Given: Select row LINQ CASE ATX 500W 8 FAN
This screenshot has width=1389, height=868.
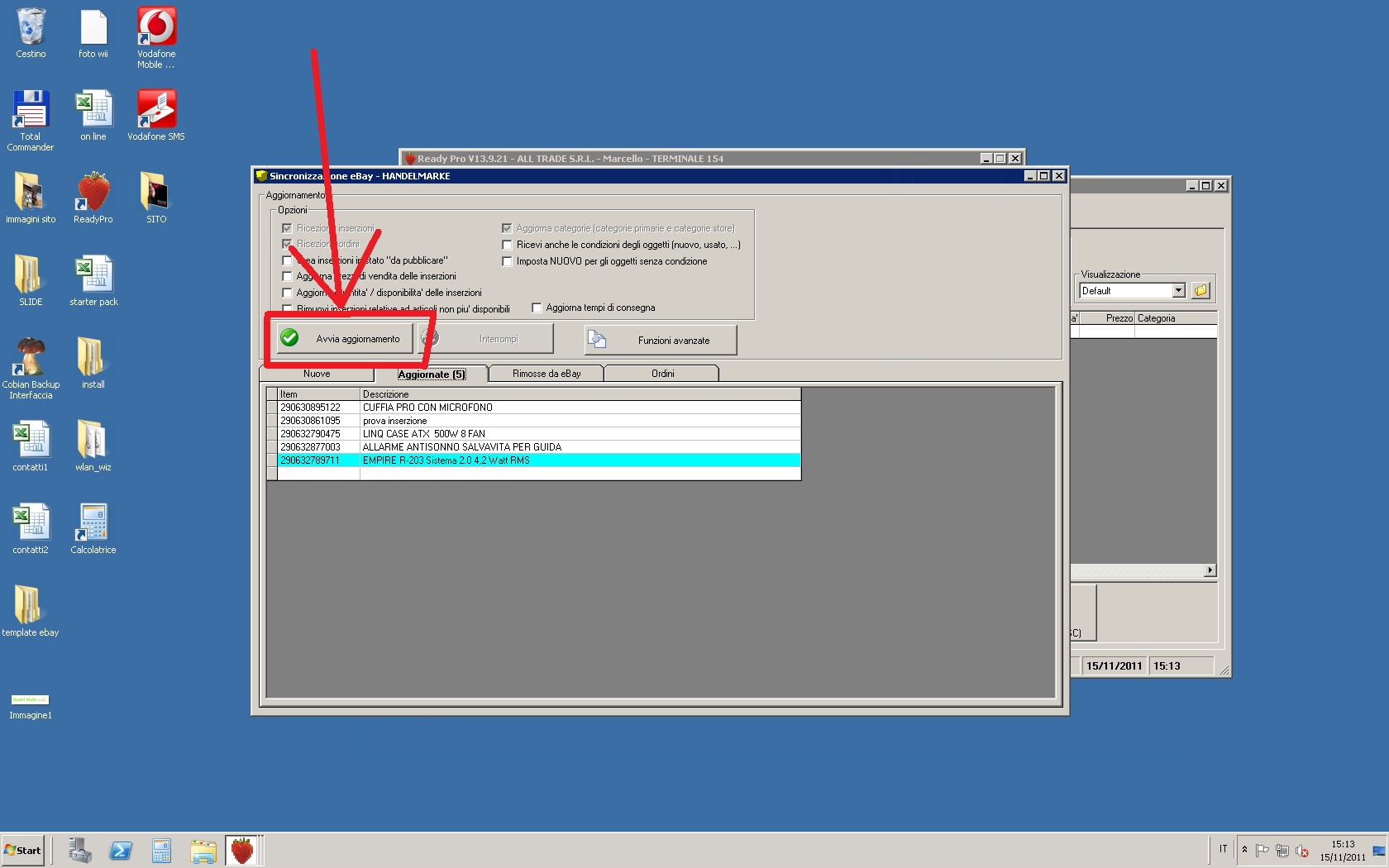Looking at the screenshot, I should (533, 434).
